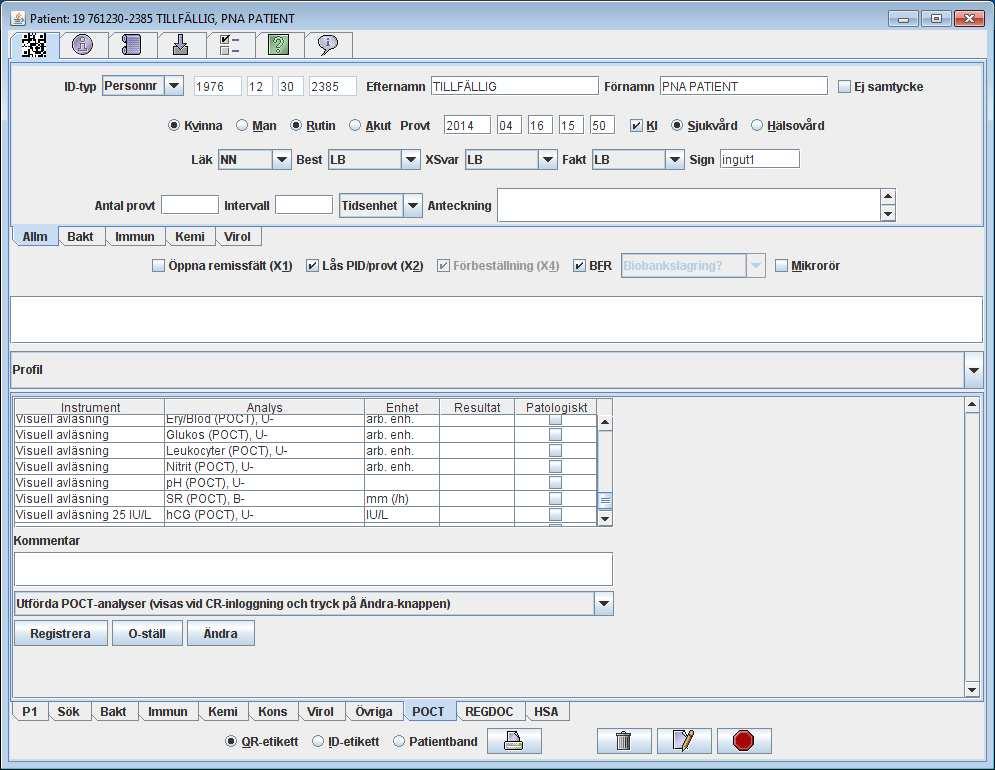Switch to the Bakt upper tab
The image size is (995, 770).
80,237
